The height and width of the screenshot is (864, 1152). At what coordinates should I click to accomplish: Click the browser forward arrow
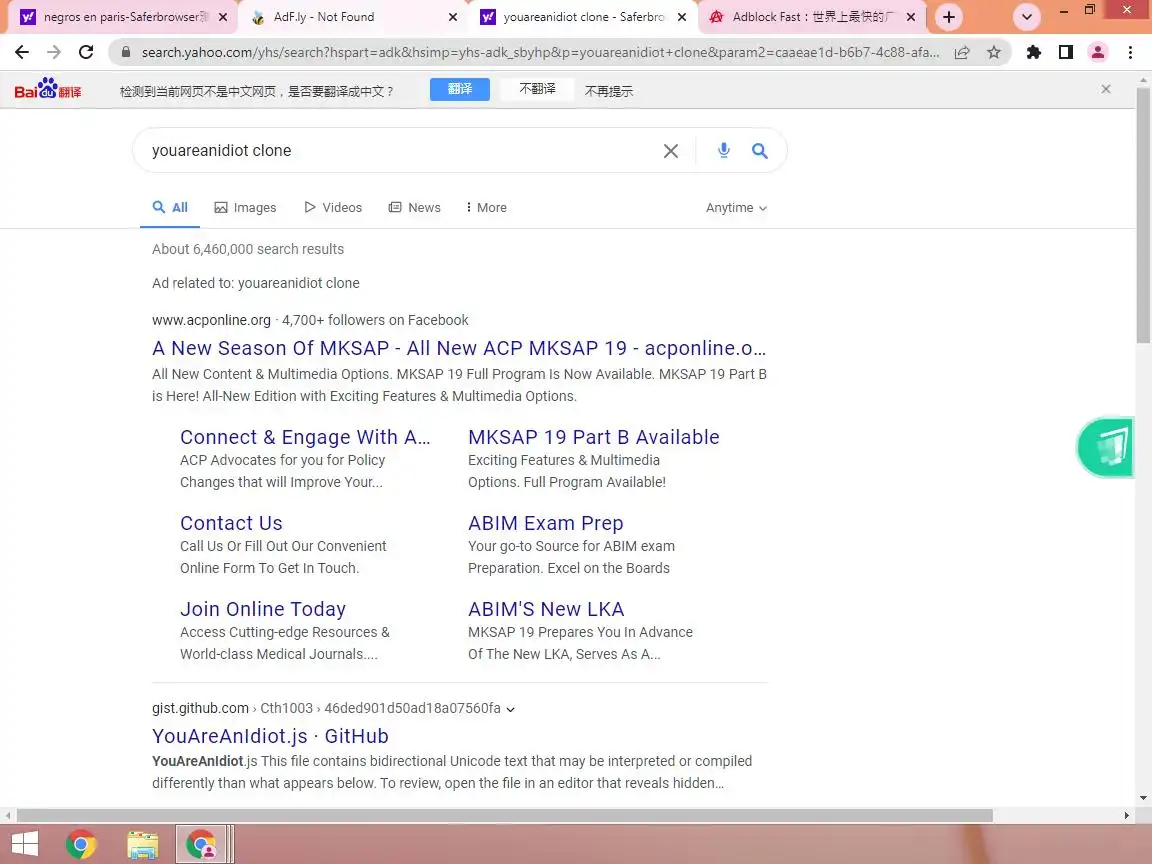coord(54,52)
